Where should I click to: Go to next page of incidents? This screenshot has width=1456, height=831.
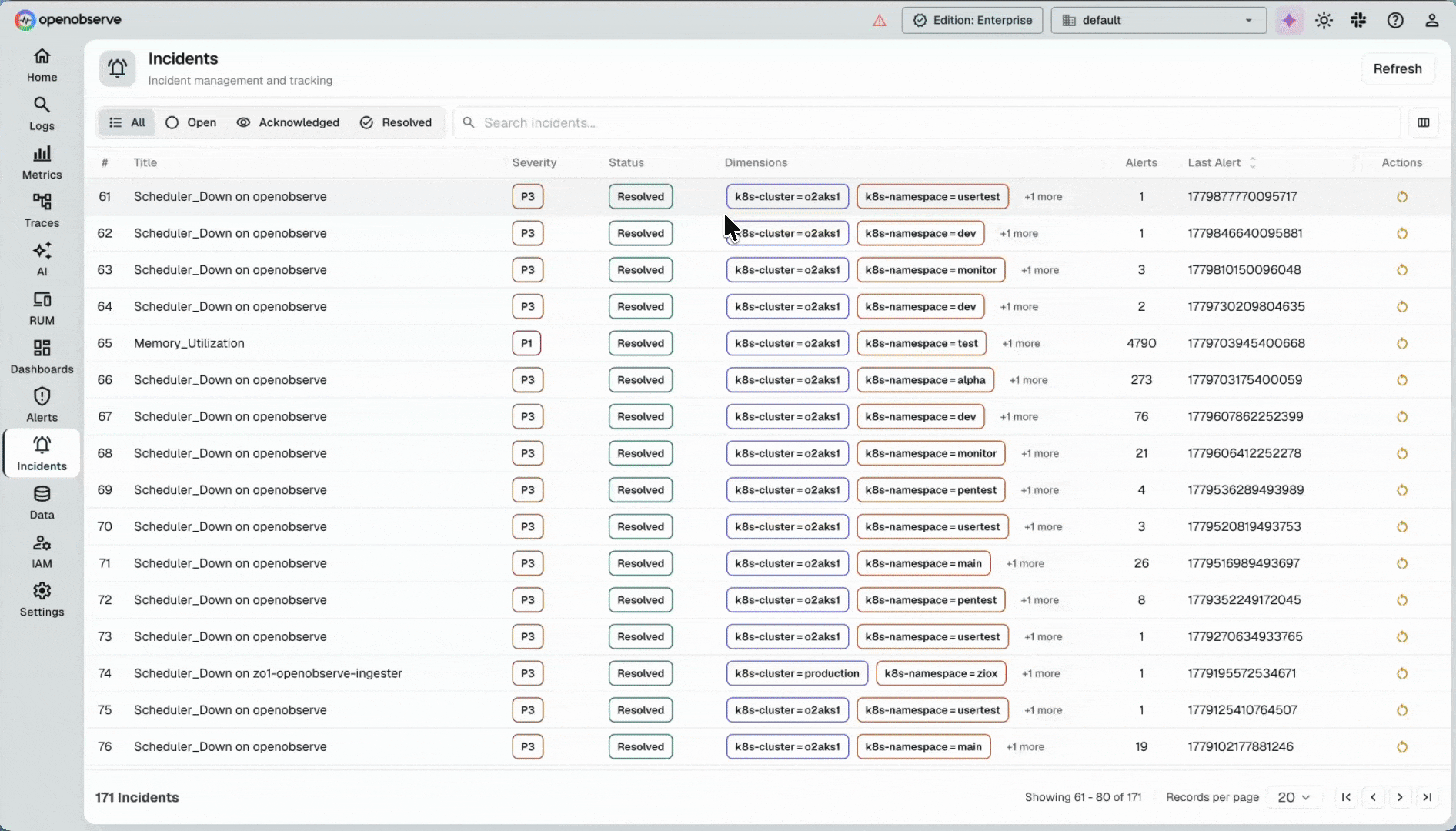(1400, 797)
